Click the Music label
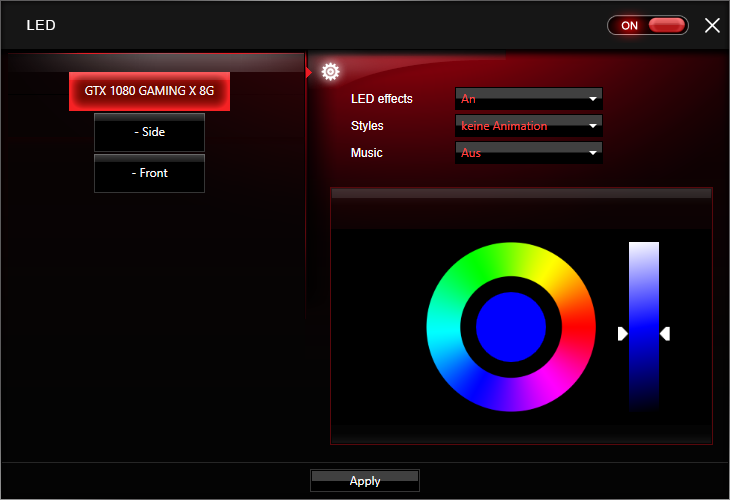Screen dimensions: 730x500 tap(366, 153)
